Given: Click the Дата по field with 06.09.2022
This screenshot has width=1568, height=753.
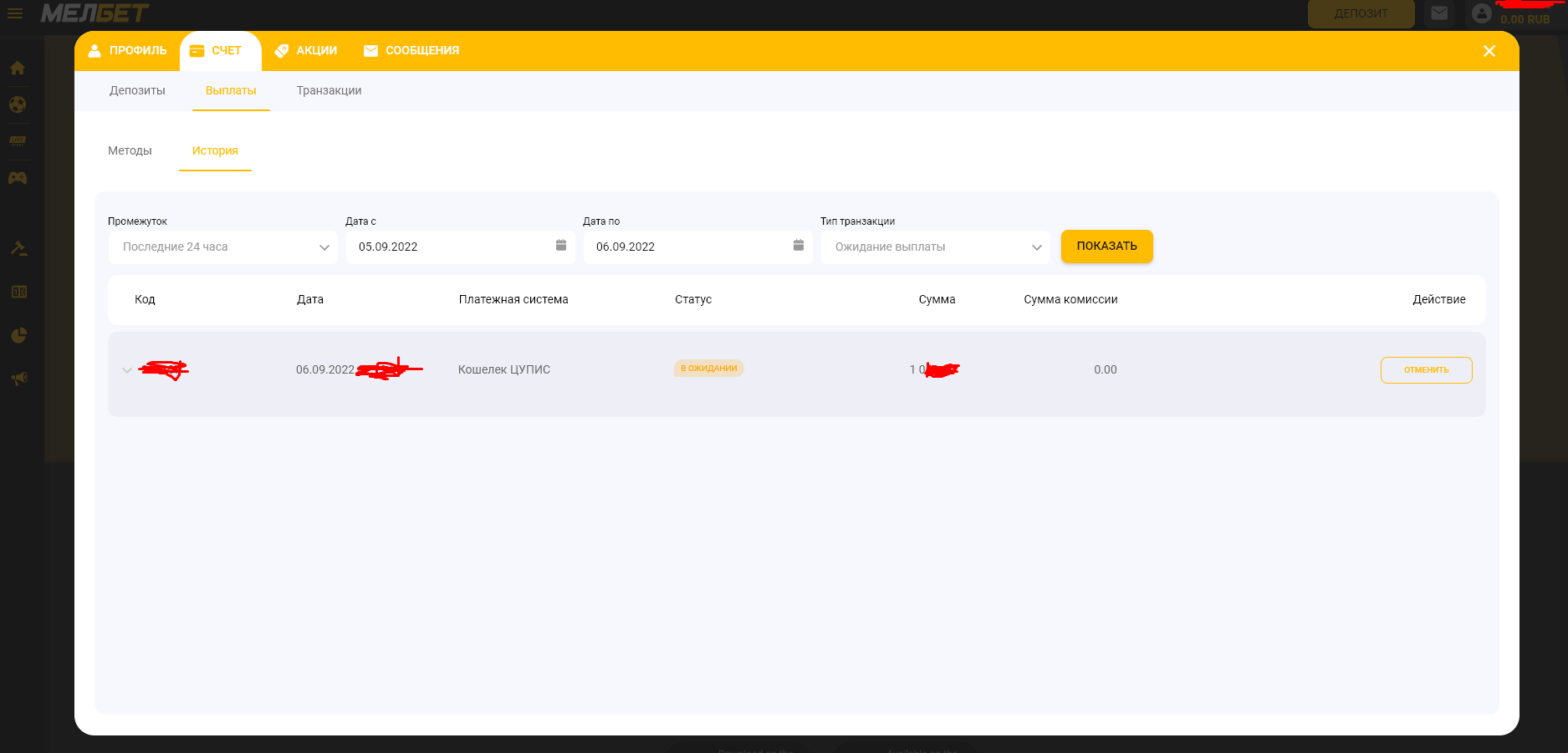Looking at the screenshot, I should (698, 247).
